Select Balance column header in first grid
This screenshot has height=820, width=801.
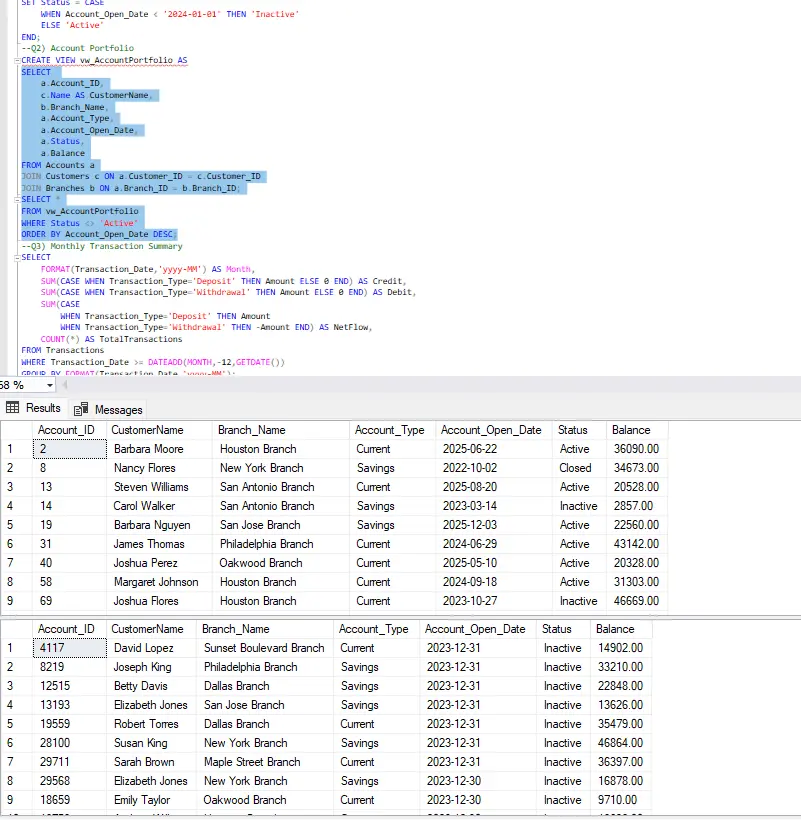pyautogui.click(x=637, y=430)
